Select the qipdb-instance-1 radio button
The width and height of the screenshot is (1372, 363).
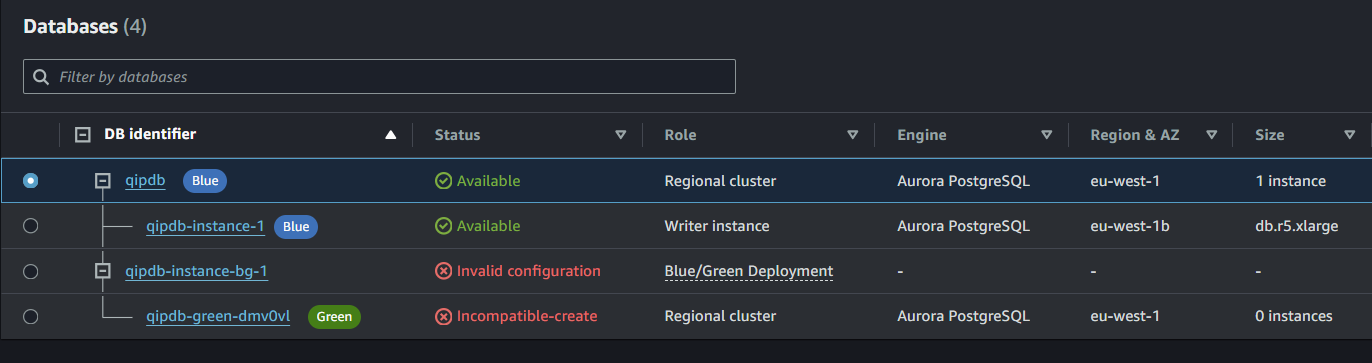(x=31, y=226)
